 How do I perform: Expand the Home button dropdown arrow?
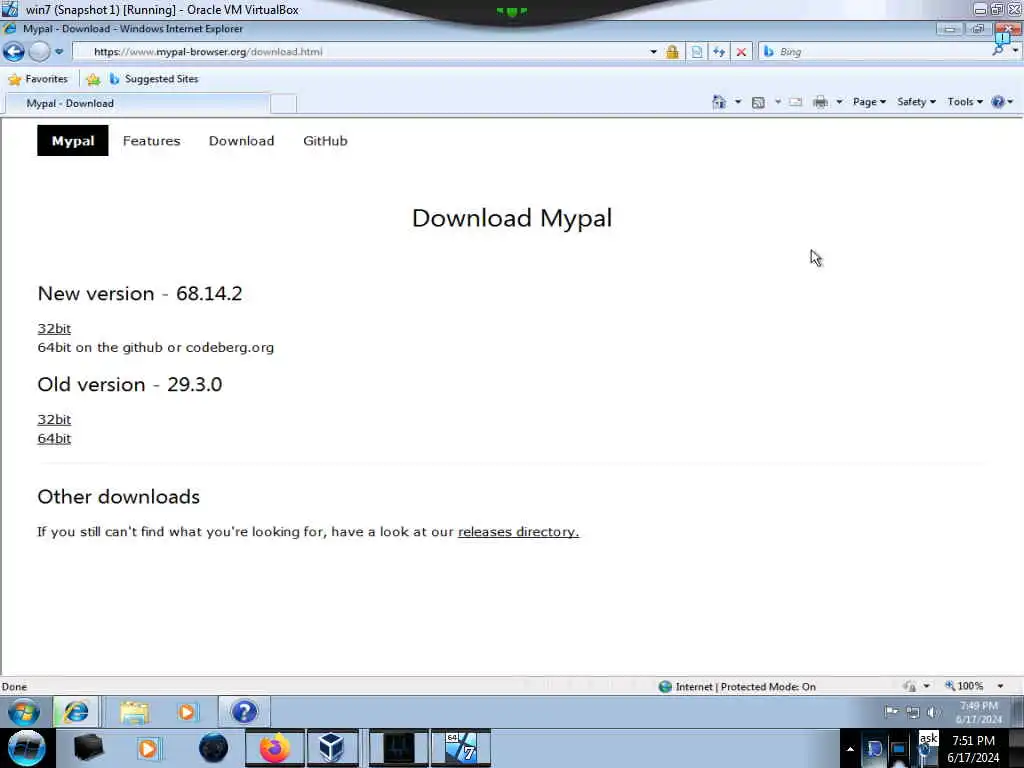click(x=738, y=102)
